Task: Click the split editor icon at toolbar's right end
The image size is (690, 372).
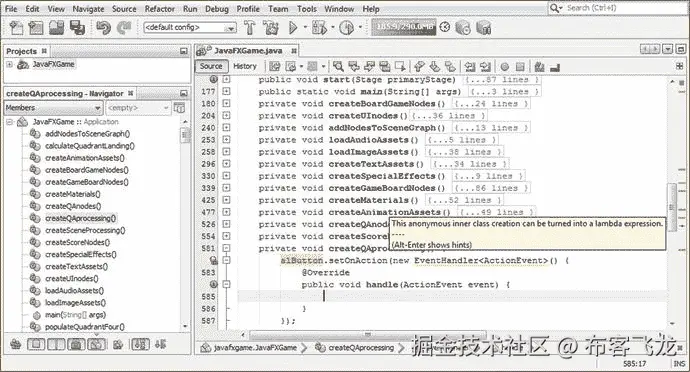Action: point(679,66)
